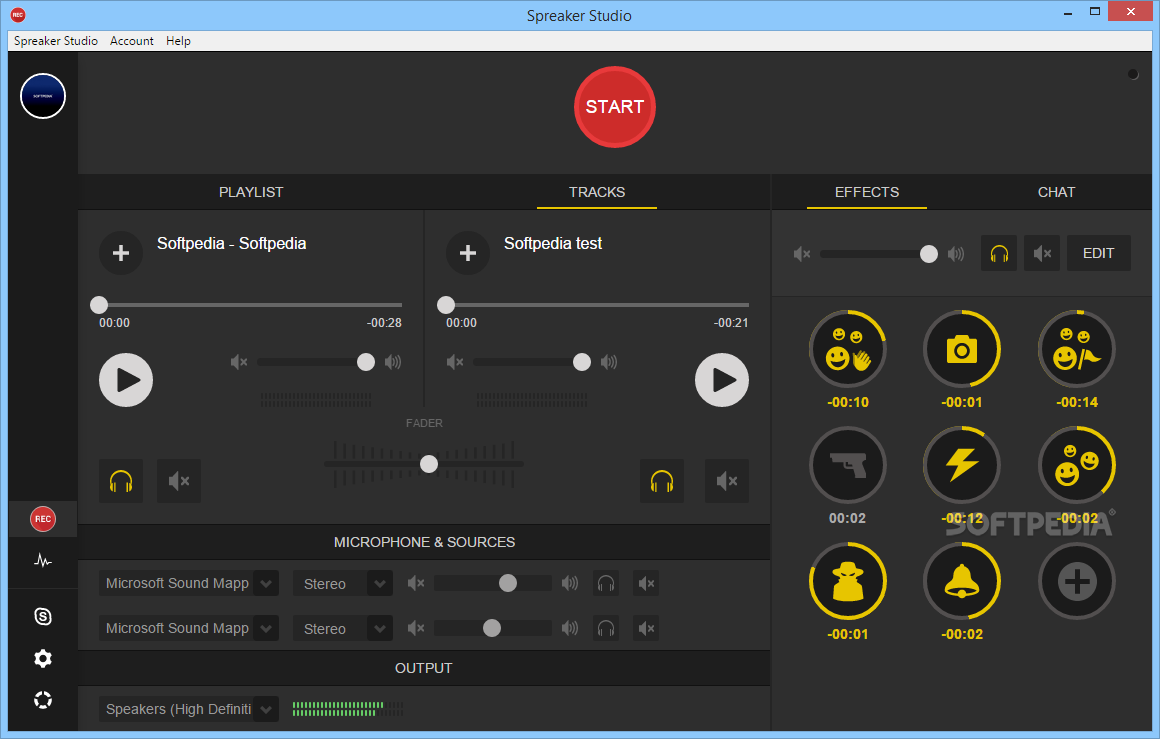The image size is (1160, 739).
Task: Switch to the TRACKS tab
Action: (x=597, y=192)
